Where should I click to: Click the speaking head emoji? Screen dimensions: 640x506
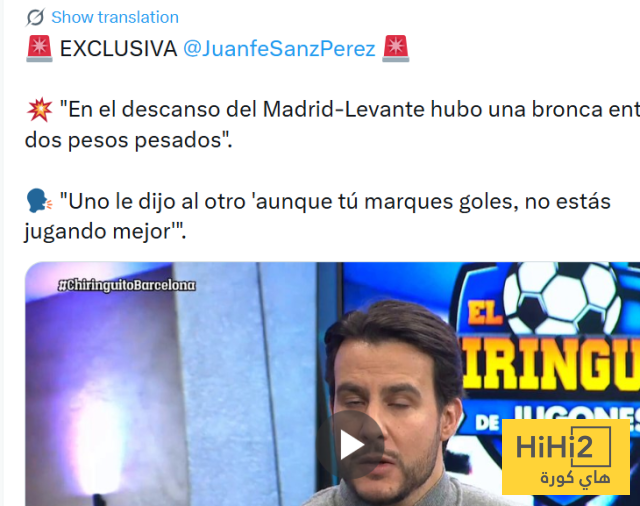coord(39,201)
